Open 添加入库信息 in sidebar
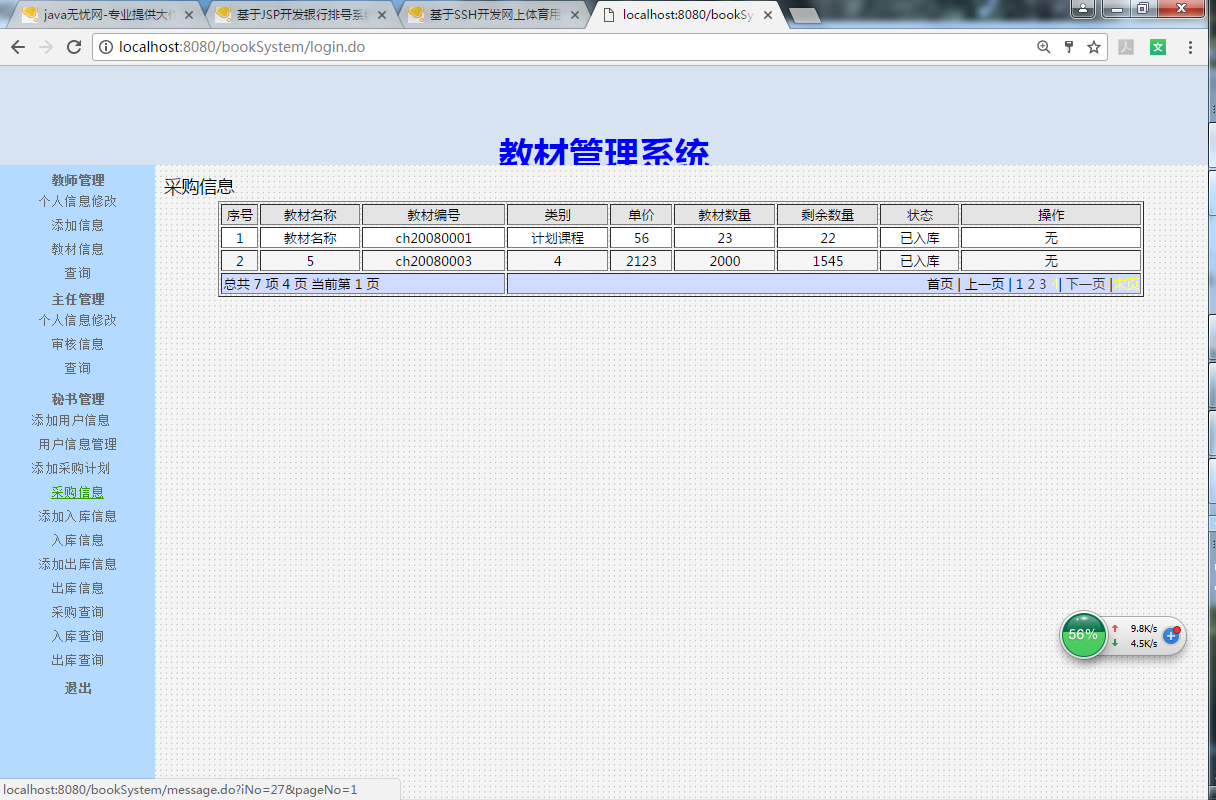The height and width of the screenshot is (800, 1216). (78, 516)
